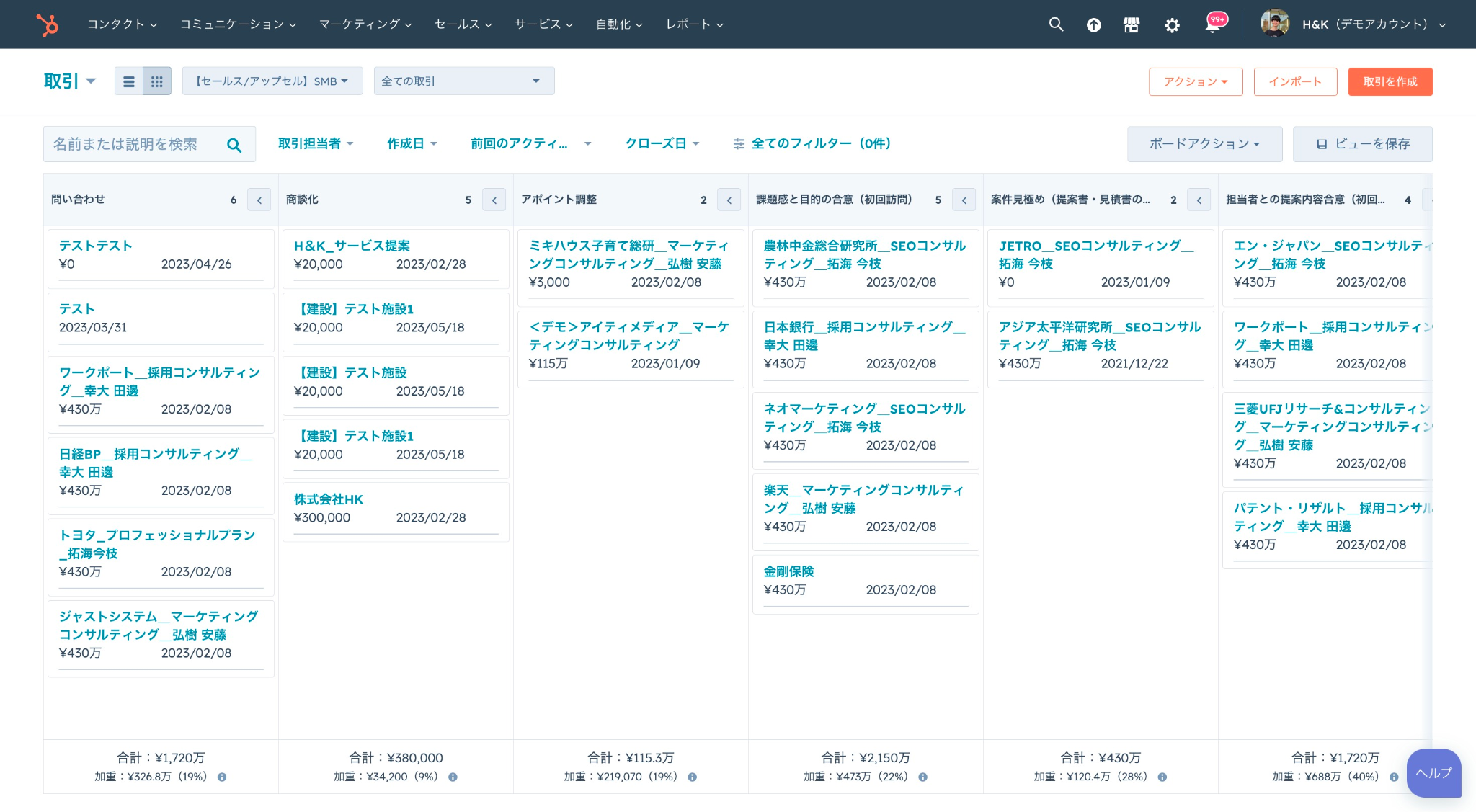Open the 三菱UFJリサーチ&コンサルティング deal
Image resolution: width=1476 pixels, height=812 pixels.
[1332, 427]
